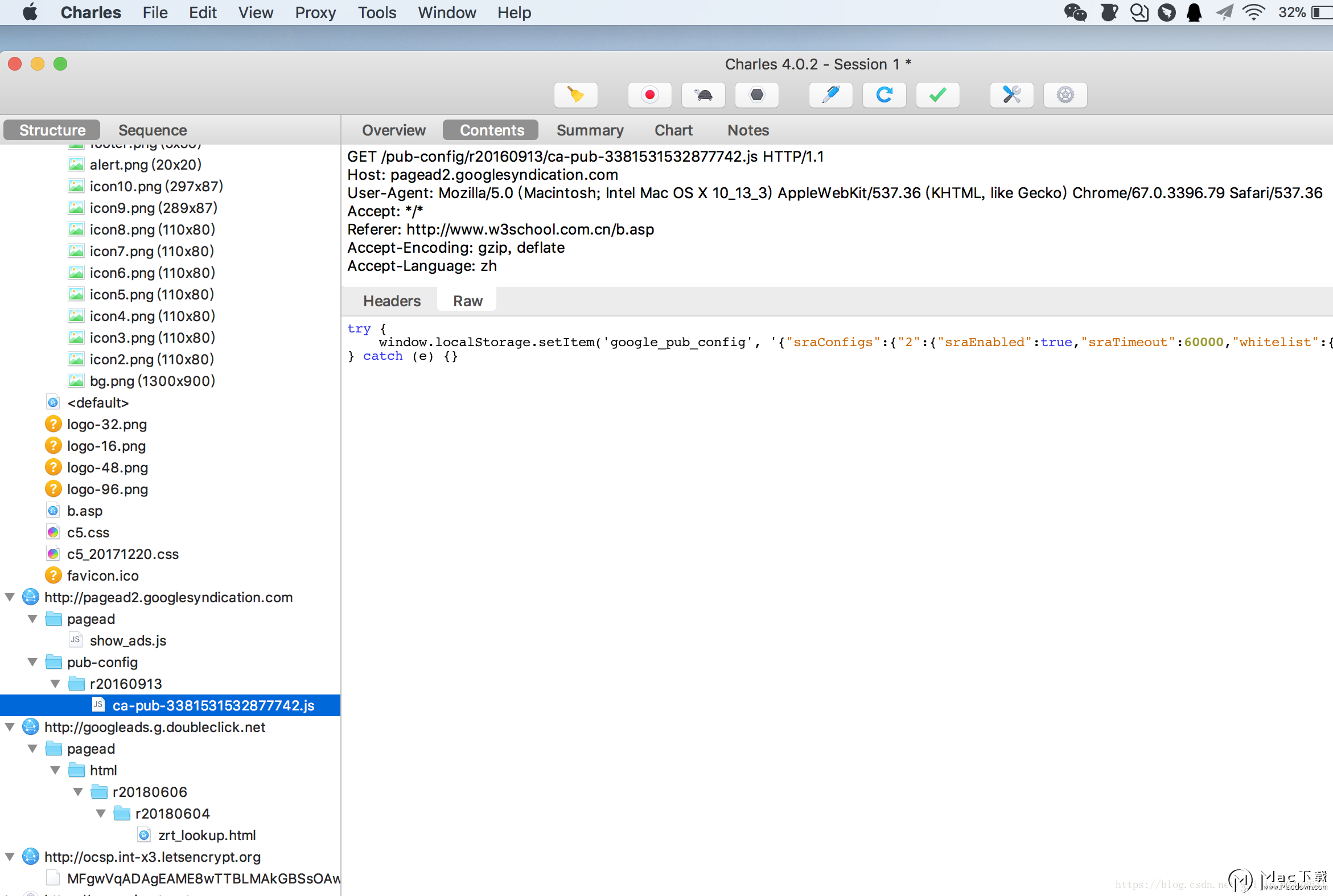The height and width of the screenshot is (896, 1333).
Task: Collapse the r20180606 folder
Action: coord(79,792)
